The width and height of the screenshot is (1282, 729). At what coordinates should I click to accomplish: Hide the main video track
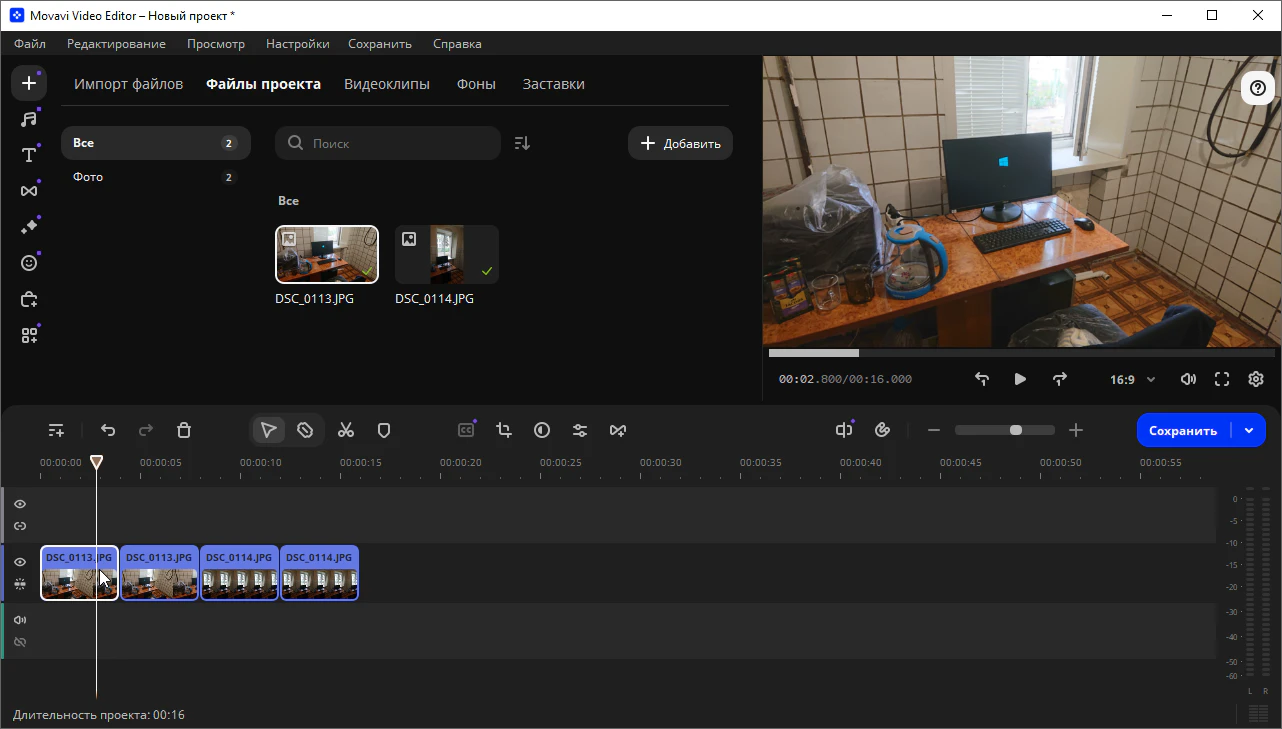[x=20, y=562]
